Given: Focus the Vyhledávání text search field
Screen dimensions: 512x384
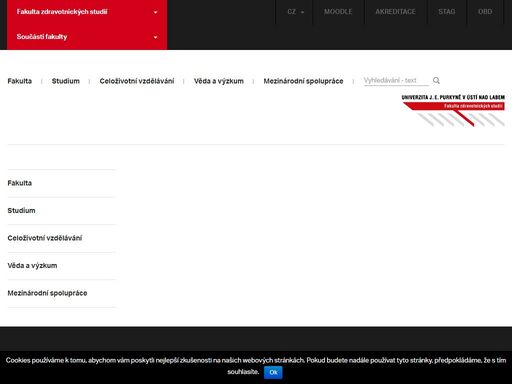Looking at the screenshot, I should point(396,81).
